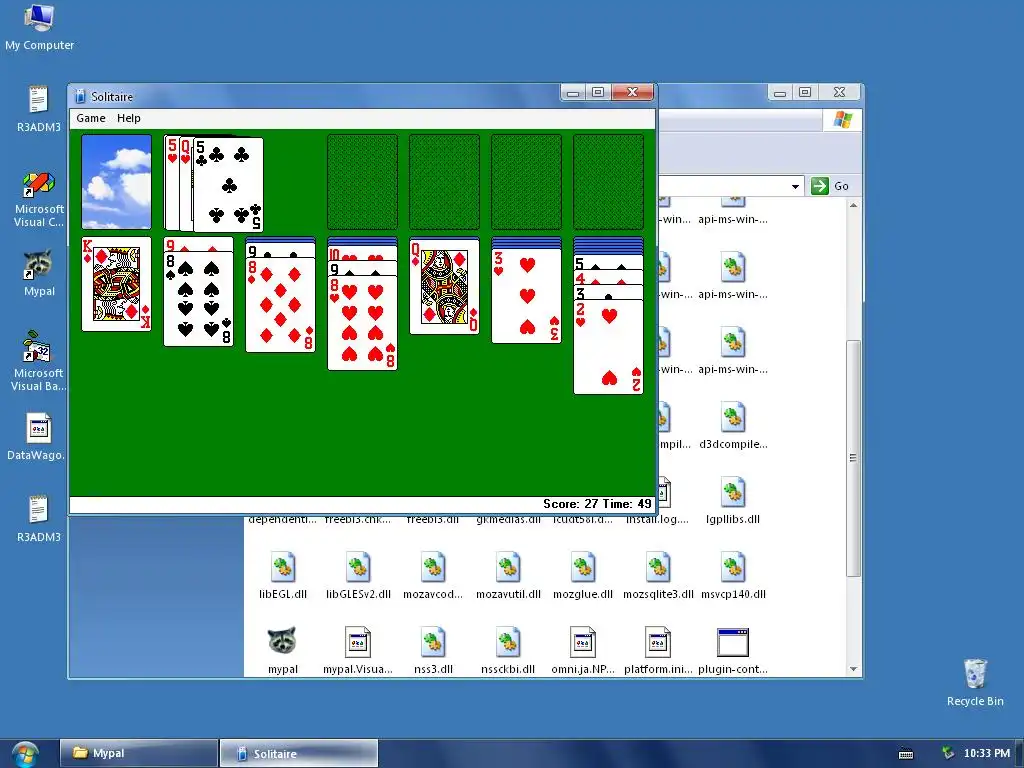
Task: Select the top R3ADM3 desktop file
Action: (x=39, y=109)
